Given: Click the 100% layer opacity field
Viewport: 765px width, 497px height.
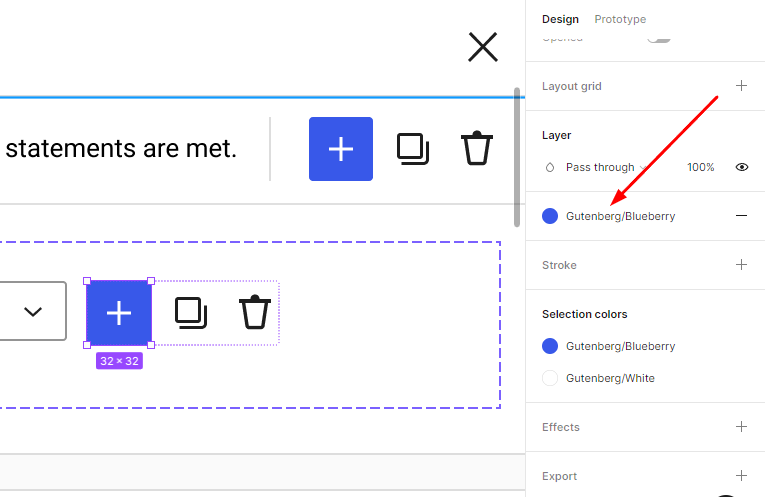Looking at the screenshot, I should [700, 167].
